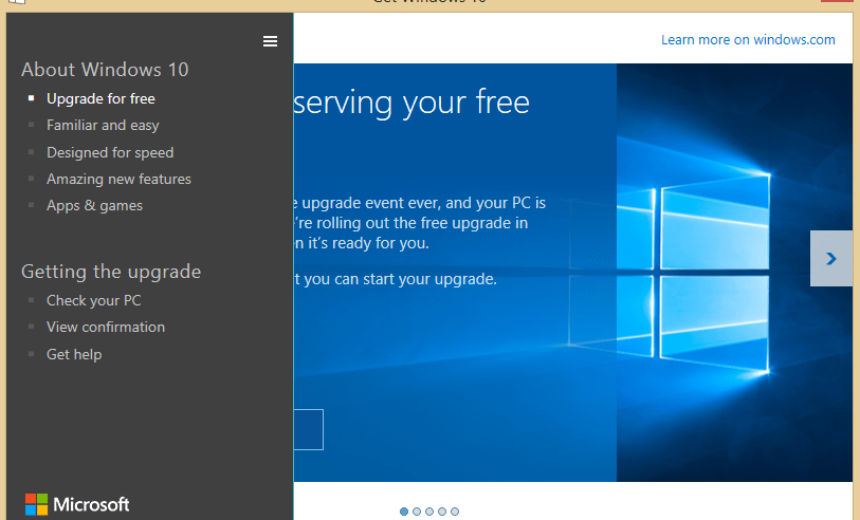
Task: Open Check your PC
Action: (x=94, y=301)
